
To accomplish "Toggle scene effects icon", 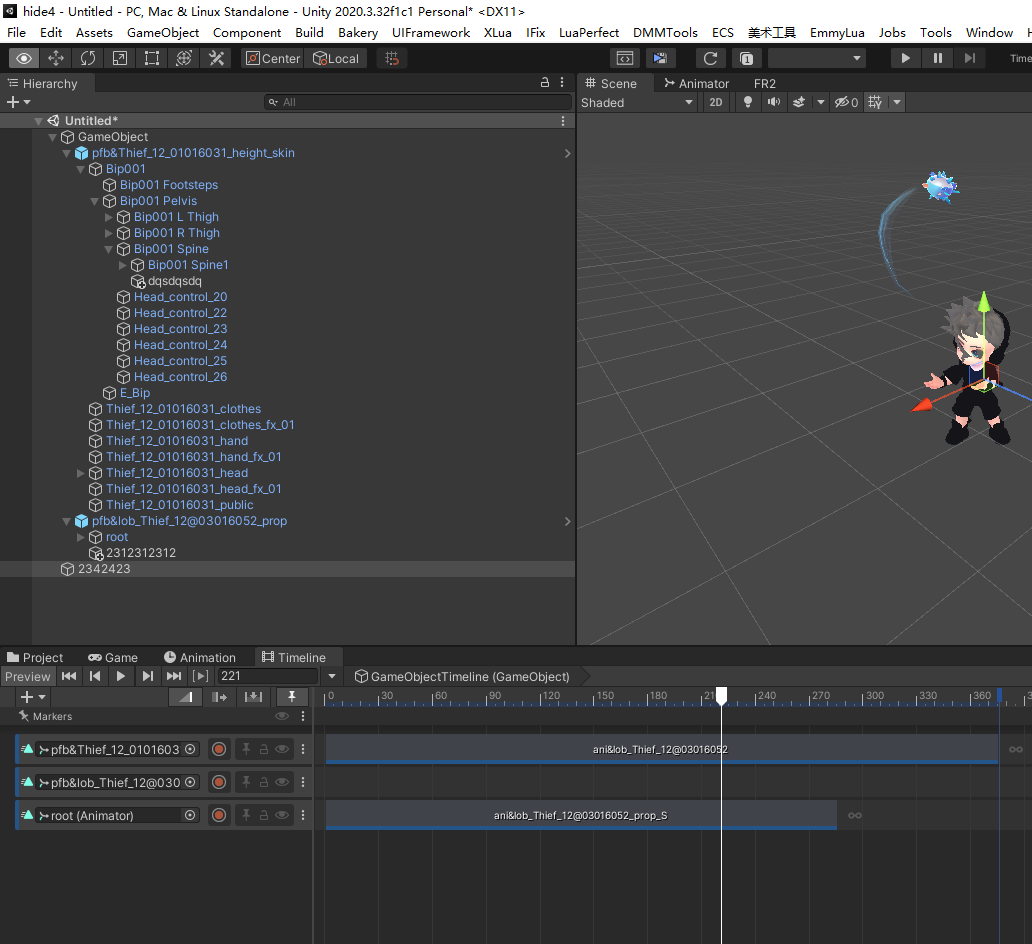I will click(x=799, y=102).
